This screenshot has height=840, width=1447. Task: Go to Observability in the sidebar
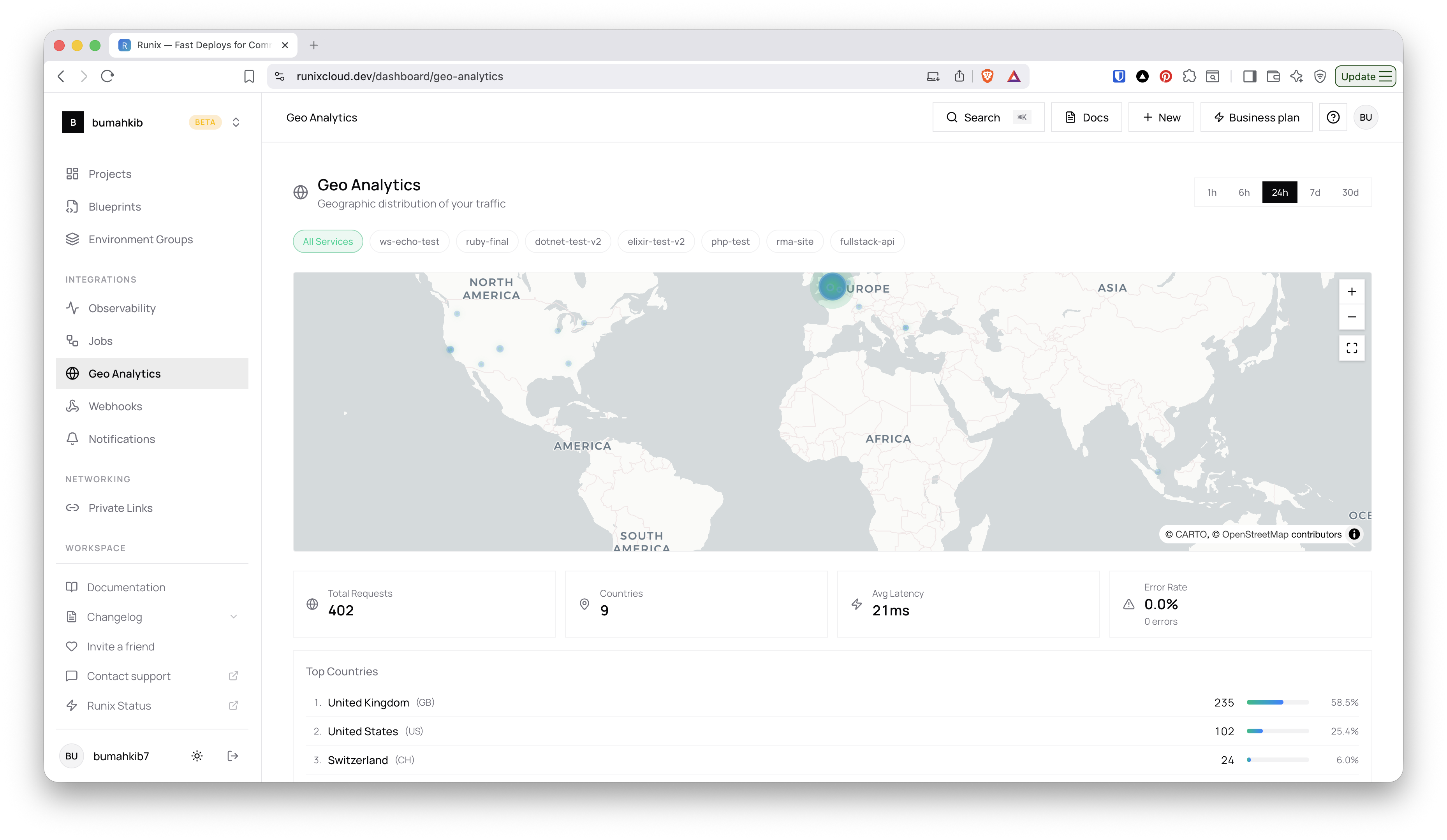click(x=122, y=308)
